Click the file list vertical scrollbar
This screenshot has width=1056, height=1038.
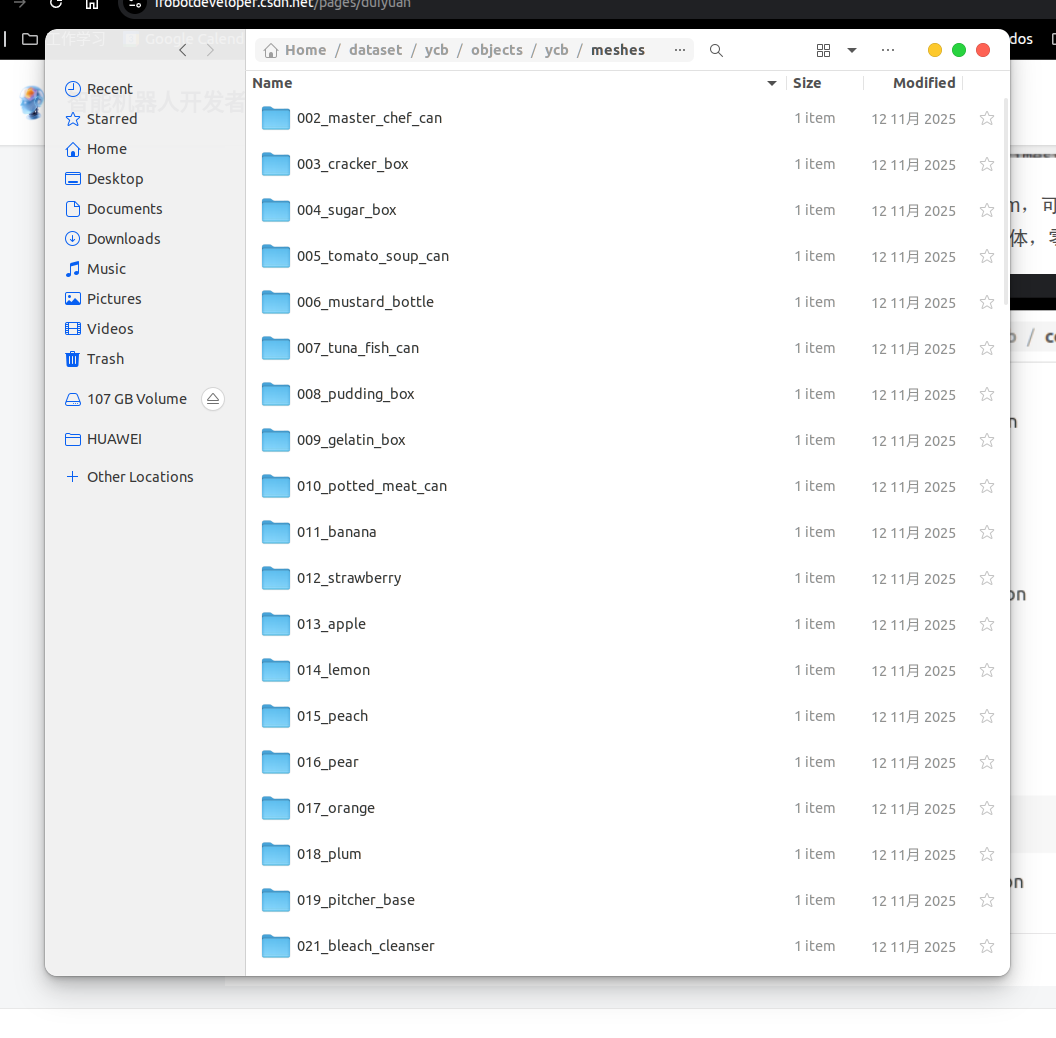(1006, 202)
